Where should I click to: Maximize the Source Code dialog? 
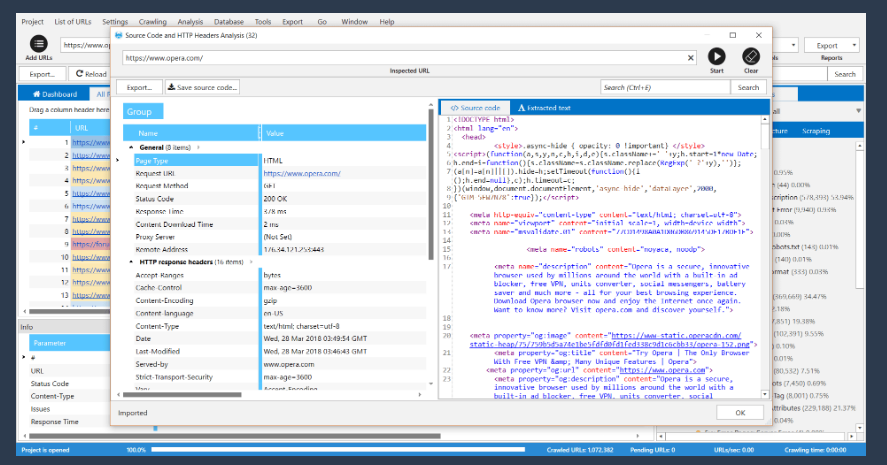pos(733,35)
